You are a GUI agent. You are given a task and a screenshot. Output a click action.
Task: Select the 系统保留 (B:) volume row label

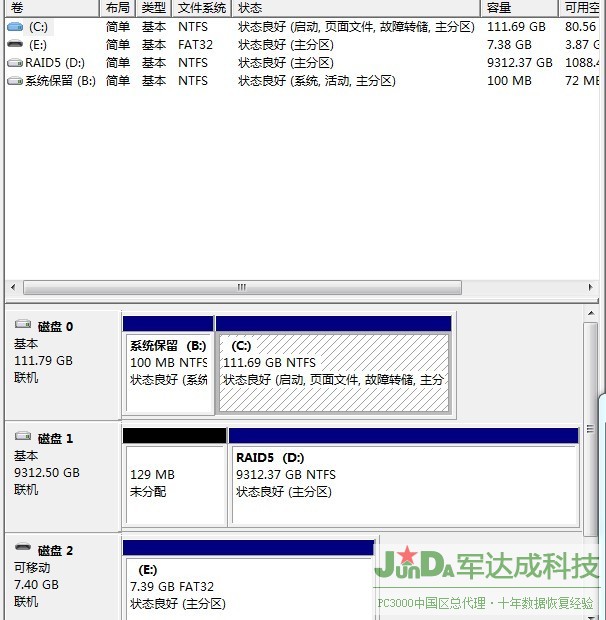[x=60, y=81]
